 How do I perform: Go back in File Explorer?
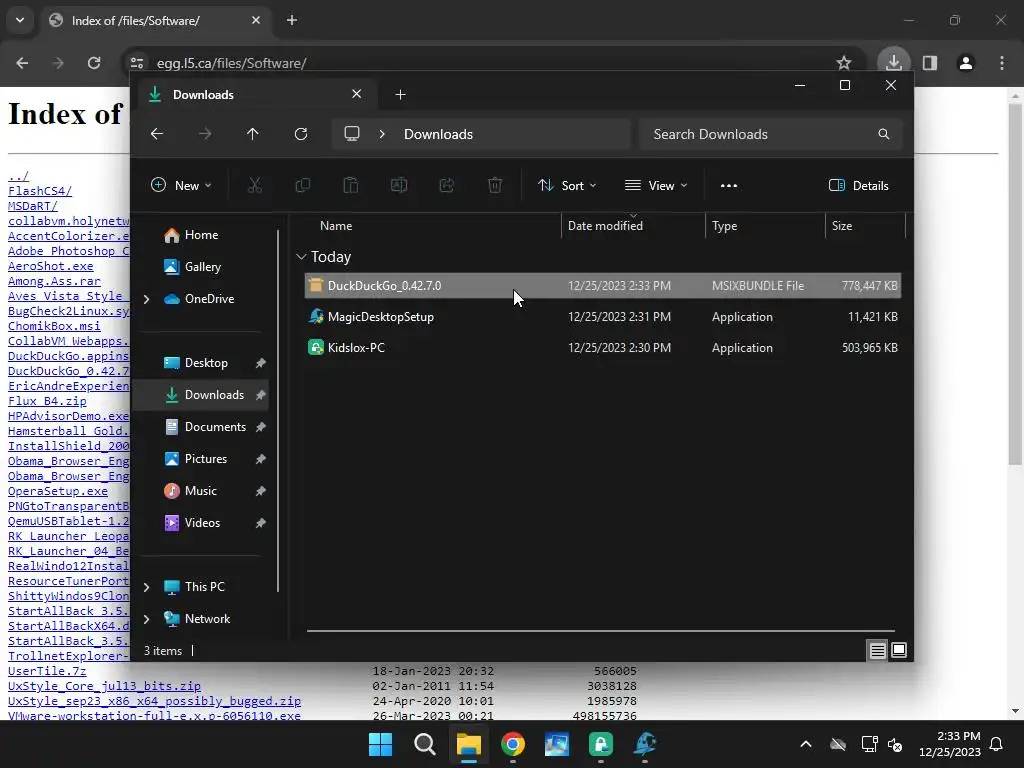(157, 134)
